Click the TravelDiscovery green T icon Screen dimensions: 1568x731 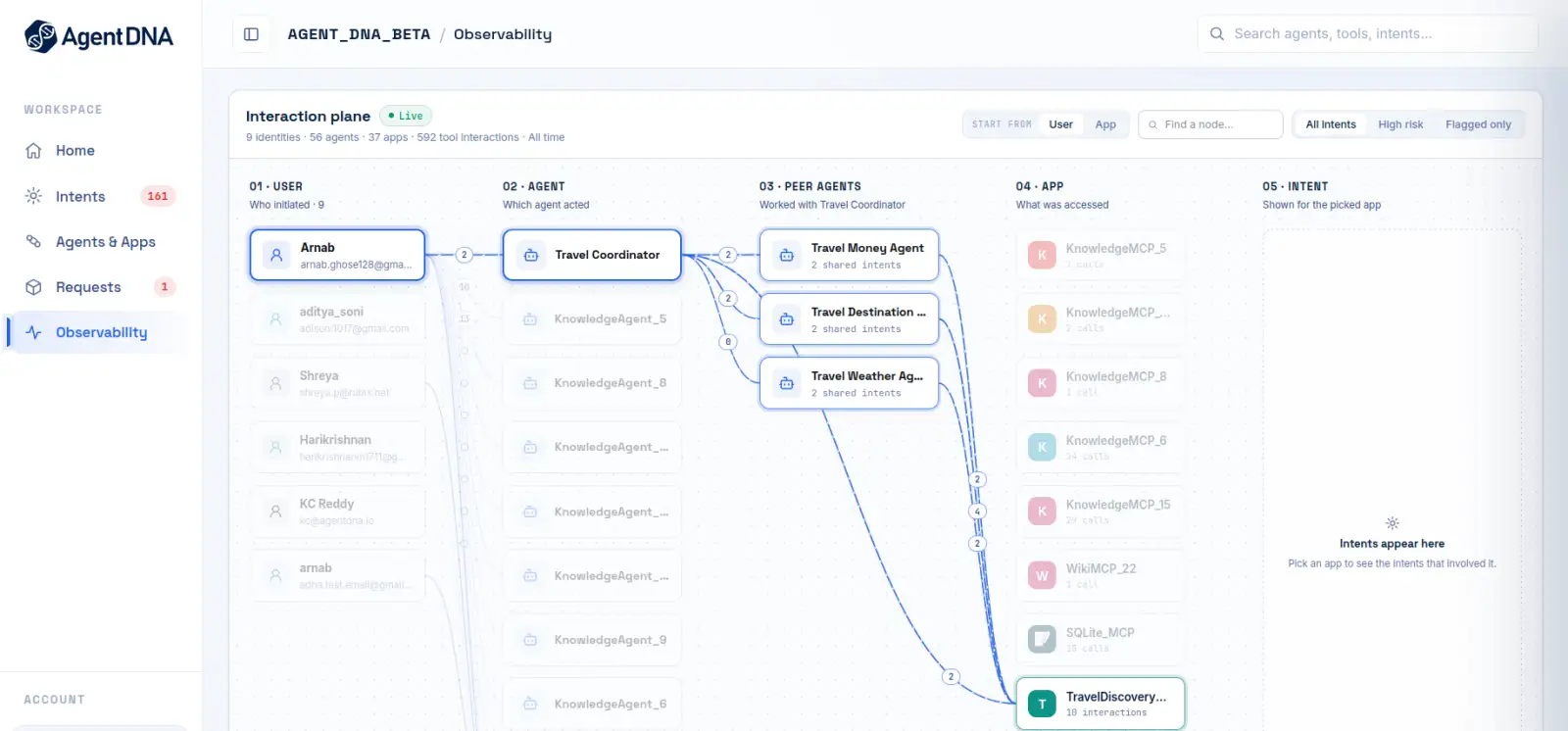coord(1042,704)
